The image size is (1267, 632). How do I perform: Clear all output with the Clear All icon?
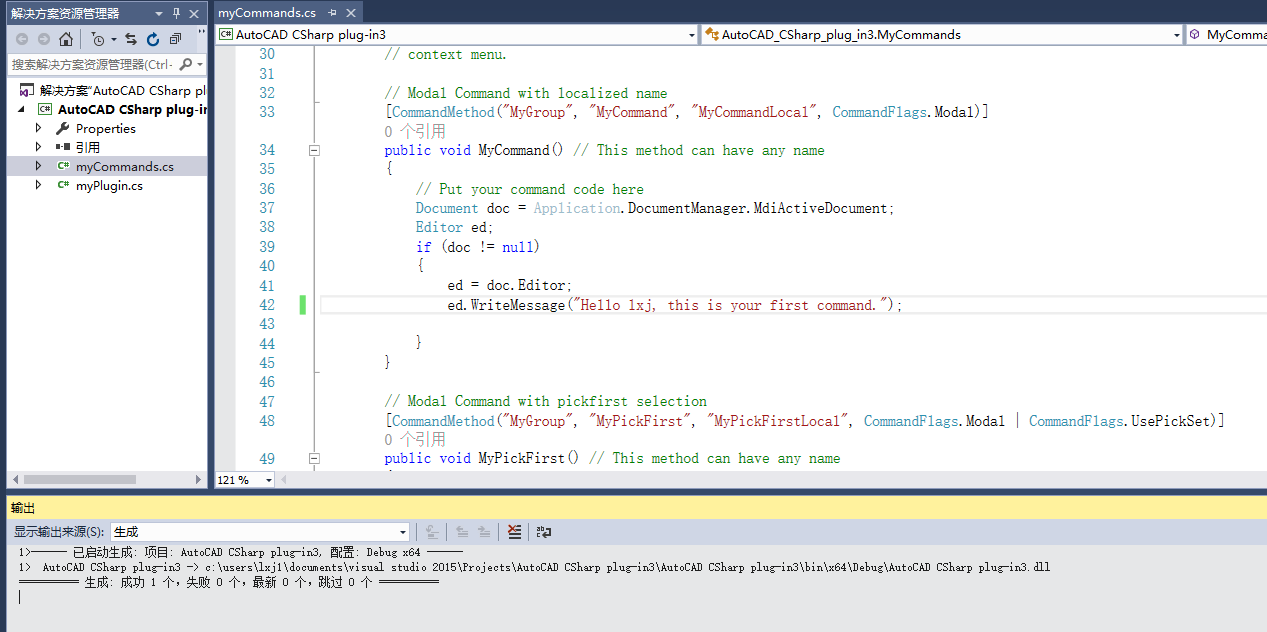[x=514, y=532]
